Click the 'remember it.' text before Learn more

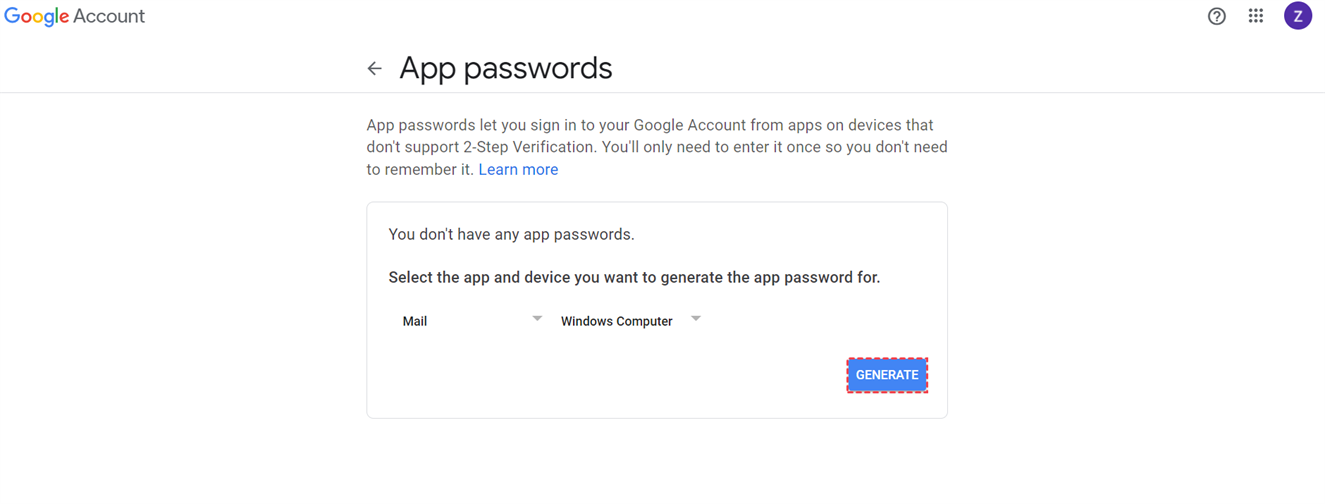point(433,170)
